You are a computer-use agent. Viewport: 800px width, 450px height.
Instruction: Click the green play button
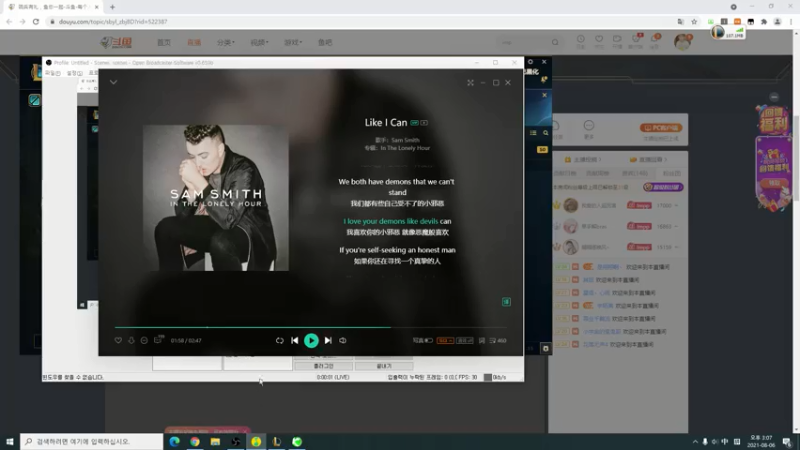[311, 340]
